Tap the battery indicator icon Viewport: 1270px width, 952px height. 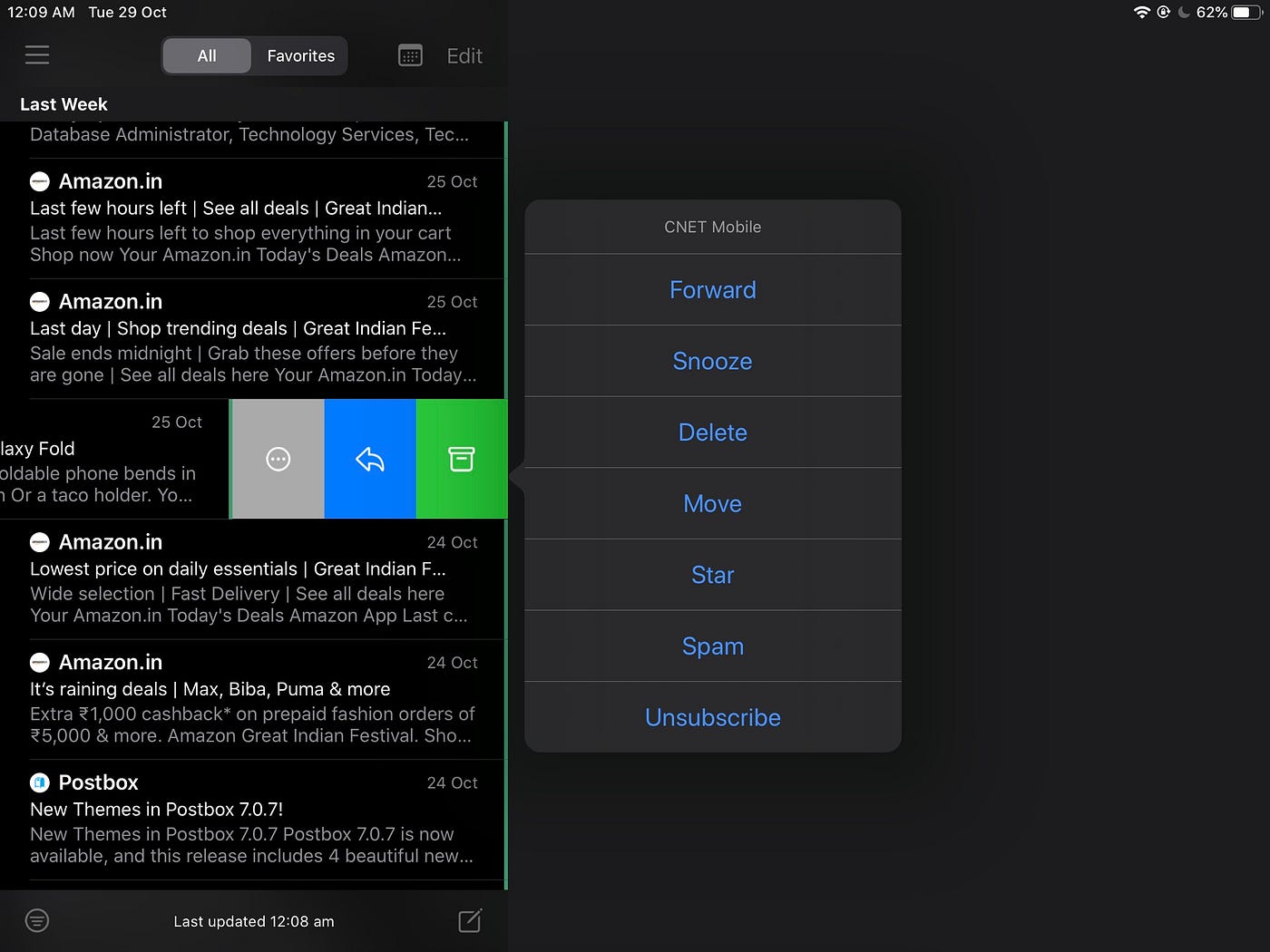(x=1247, y=12)
